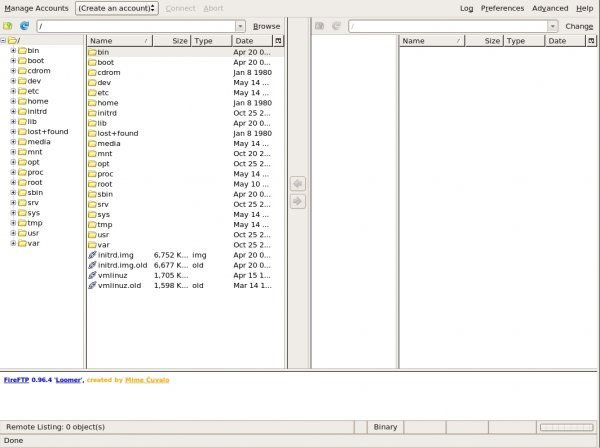600x448 pixels.
Task: Open the Advanced menu
Action: (550, 8)
